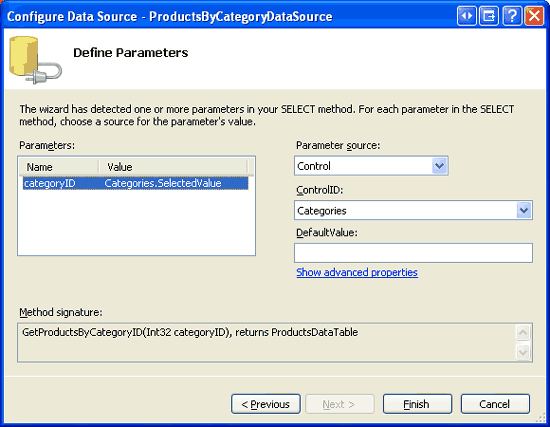
Task: Click the method signature scroll down arrow
Action: (x=523, y=352)
